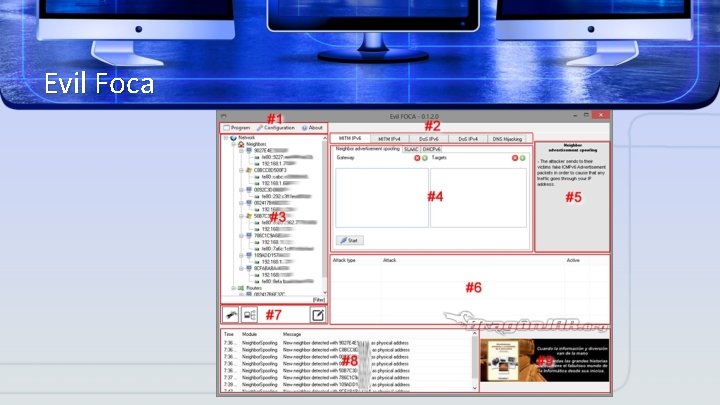Collapse the 0092C3D host node
The image size is (720, 405).
(241, 190)
